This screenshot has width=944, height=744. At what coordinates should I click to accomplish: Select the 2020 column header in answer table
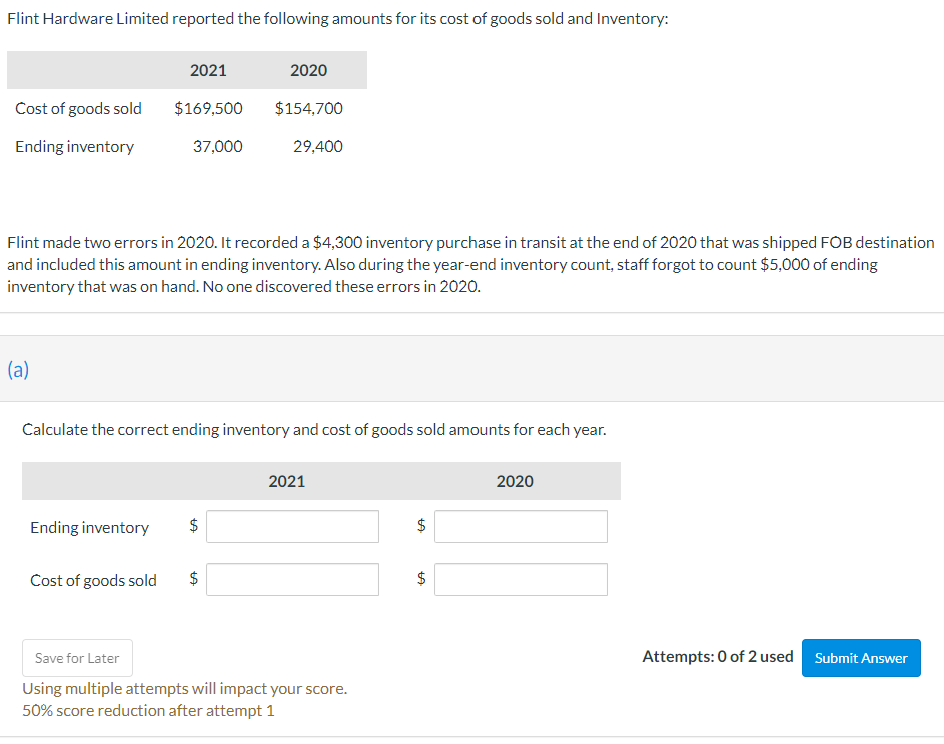click(x=515, y=481)
